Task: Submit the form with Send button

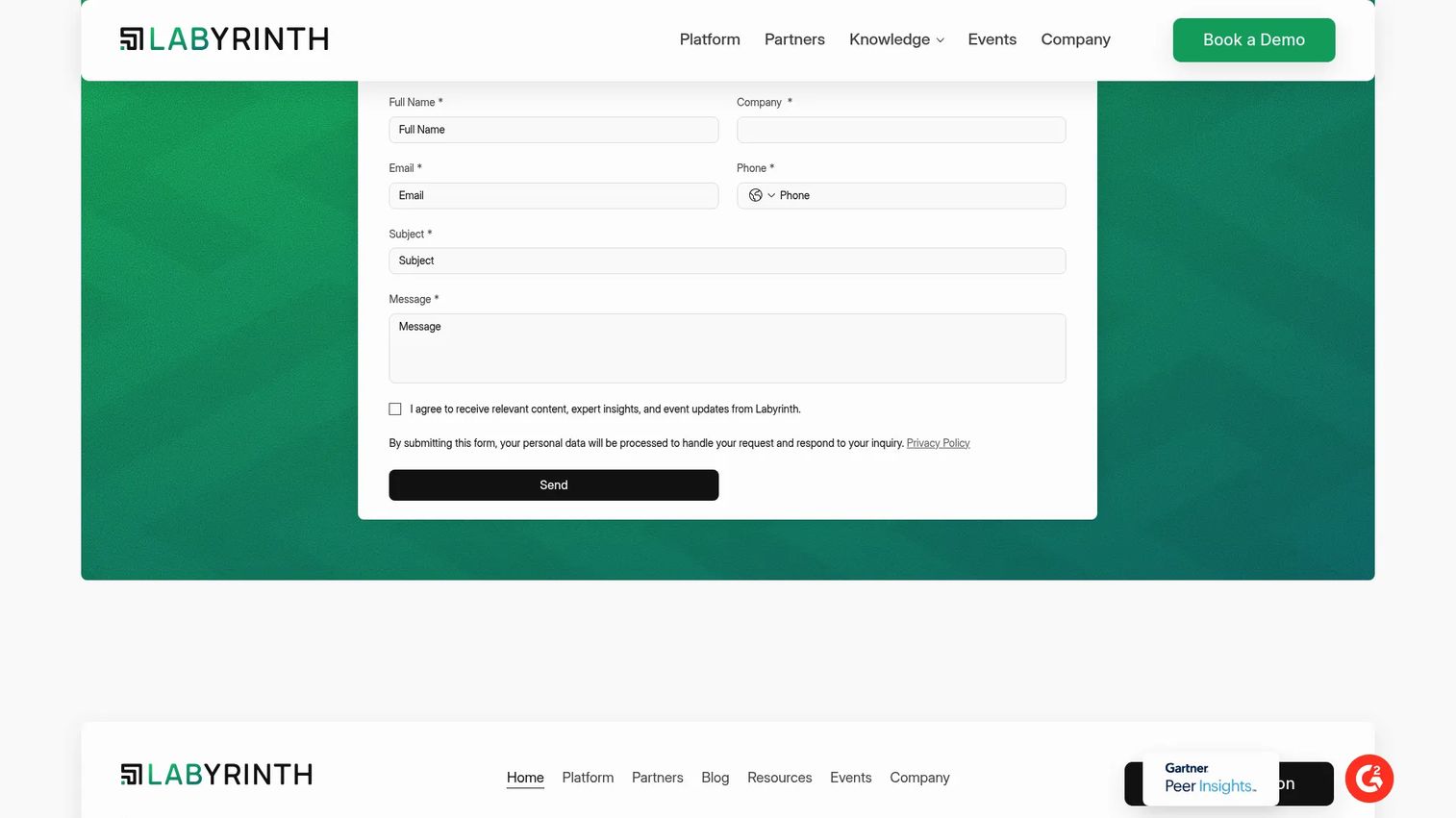Action: coord(554,485)
